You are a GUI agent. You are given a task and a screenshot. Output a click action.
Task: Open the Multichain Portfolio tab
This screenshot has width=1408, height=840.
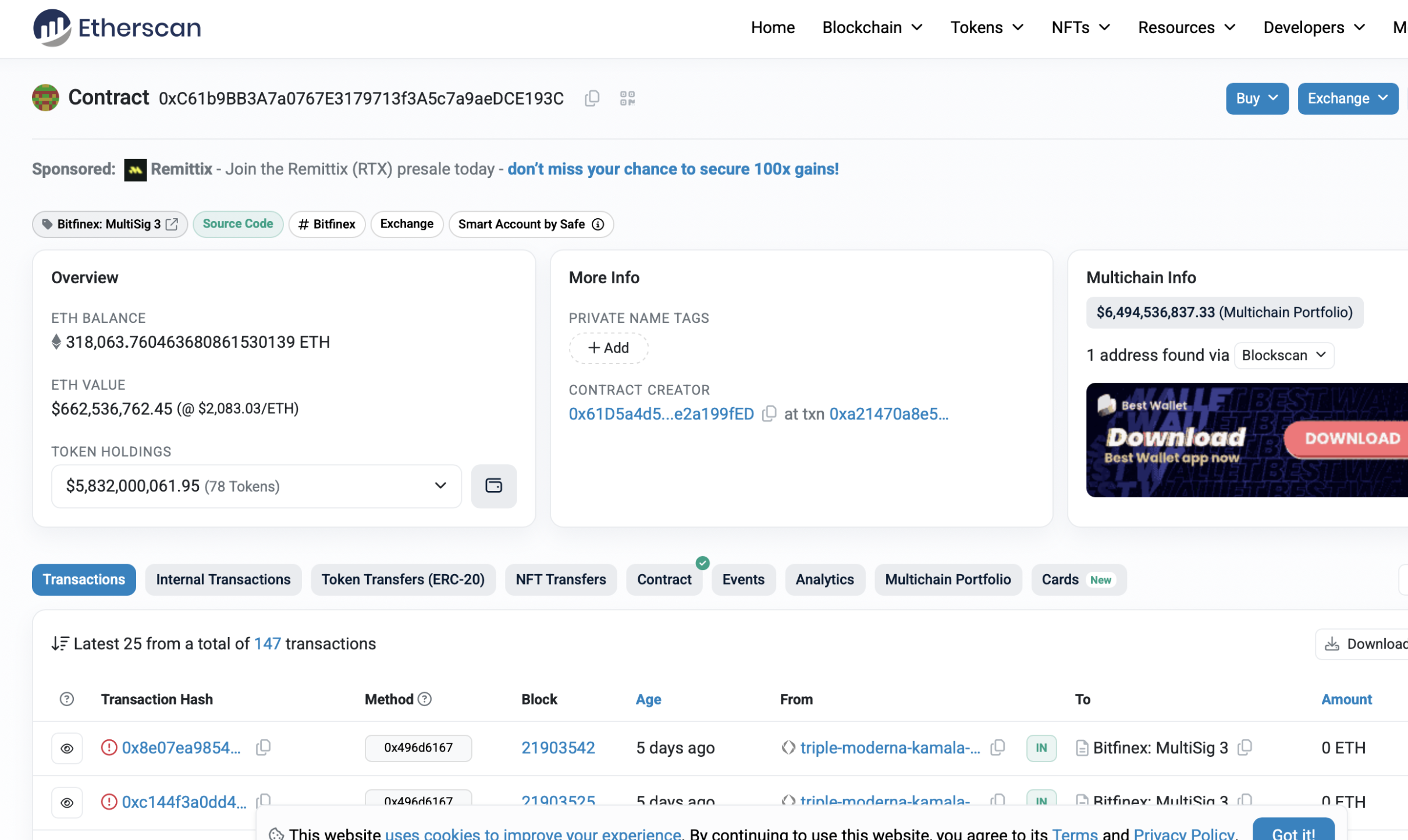point(947,579)
